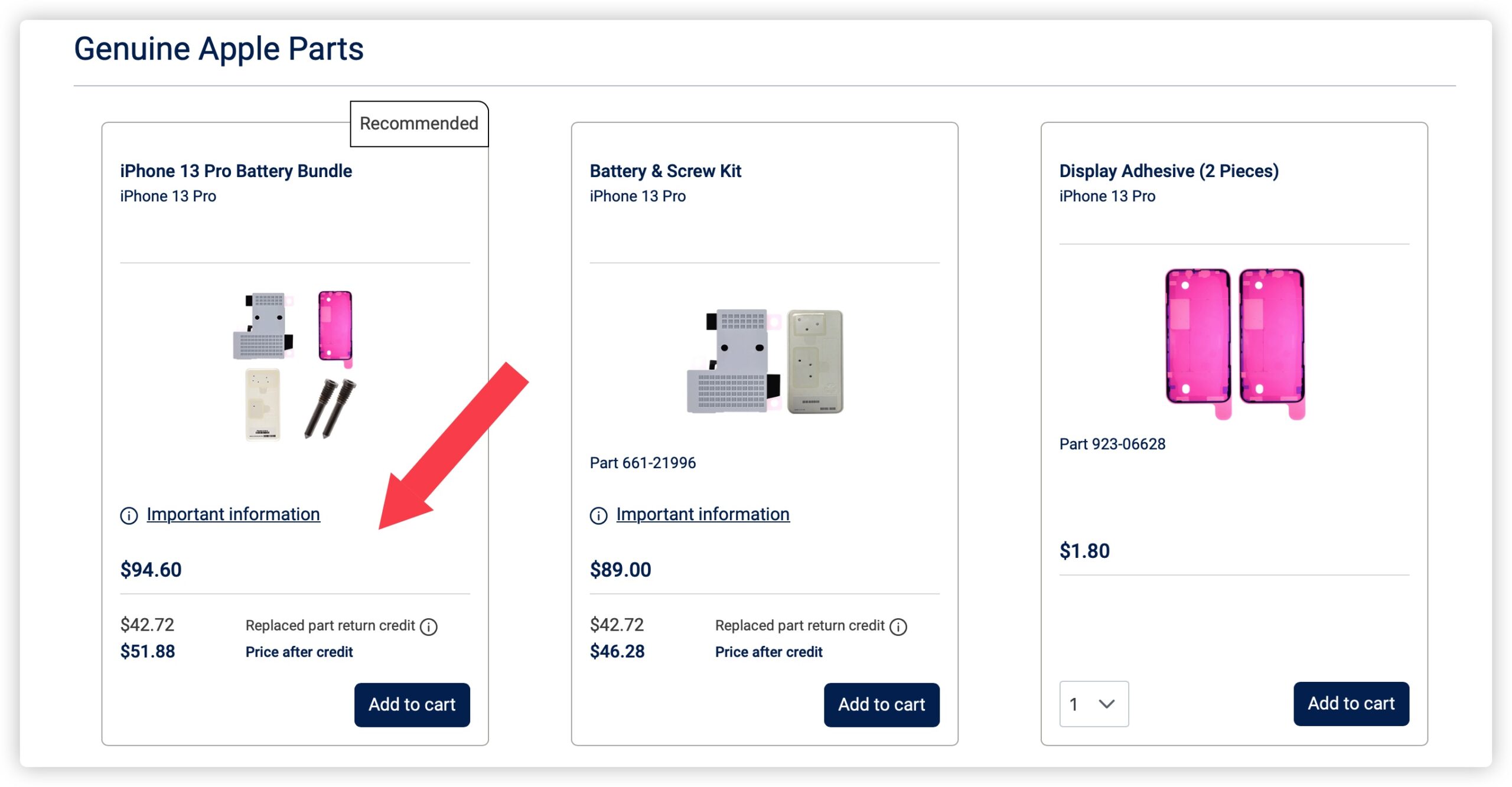Viewport: 1512px width, 787px height.
Task: Click the Battery & Screw Kit product image
Action: pos(765,361)
